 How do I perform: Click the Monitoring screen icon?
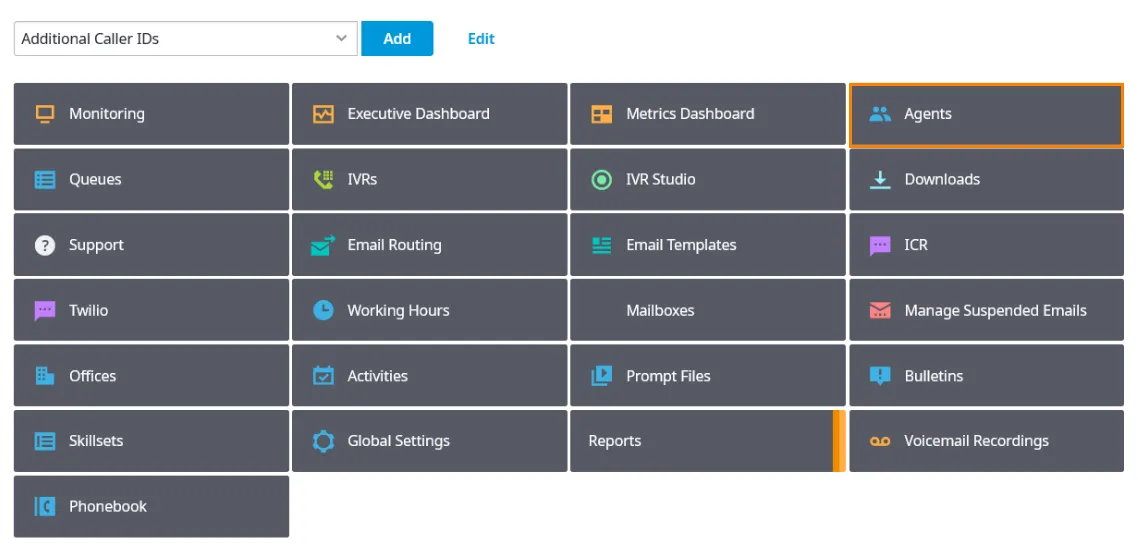[45, 114]
